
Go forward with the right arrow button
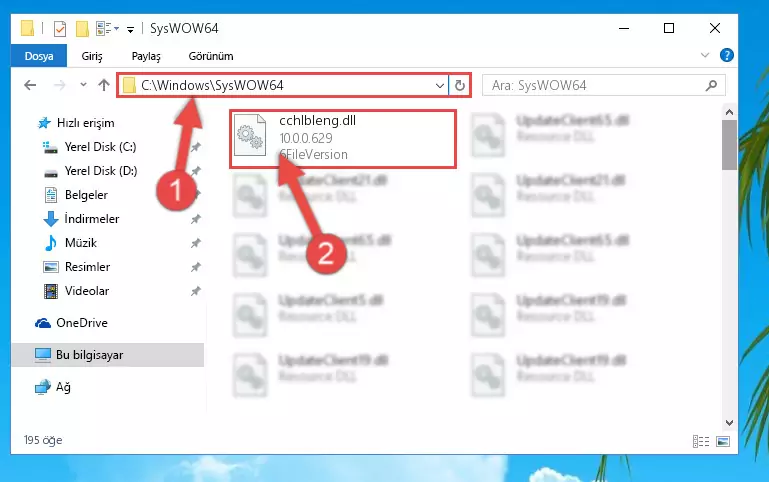coord(59,85)
